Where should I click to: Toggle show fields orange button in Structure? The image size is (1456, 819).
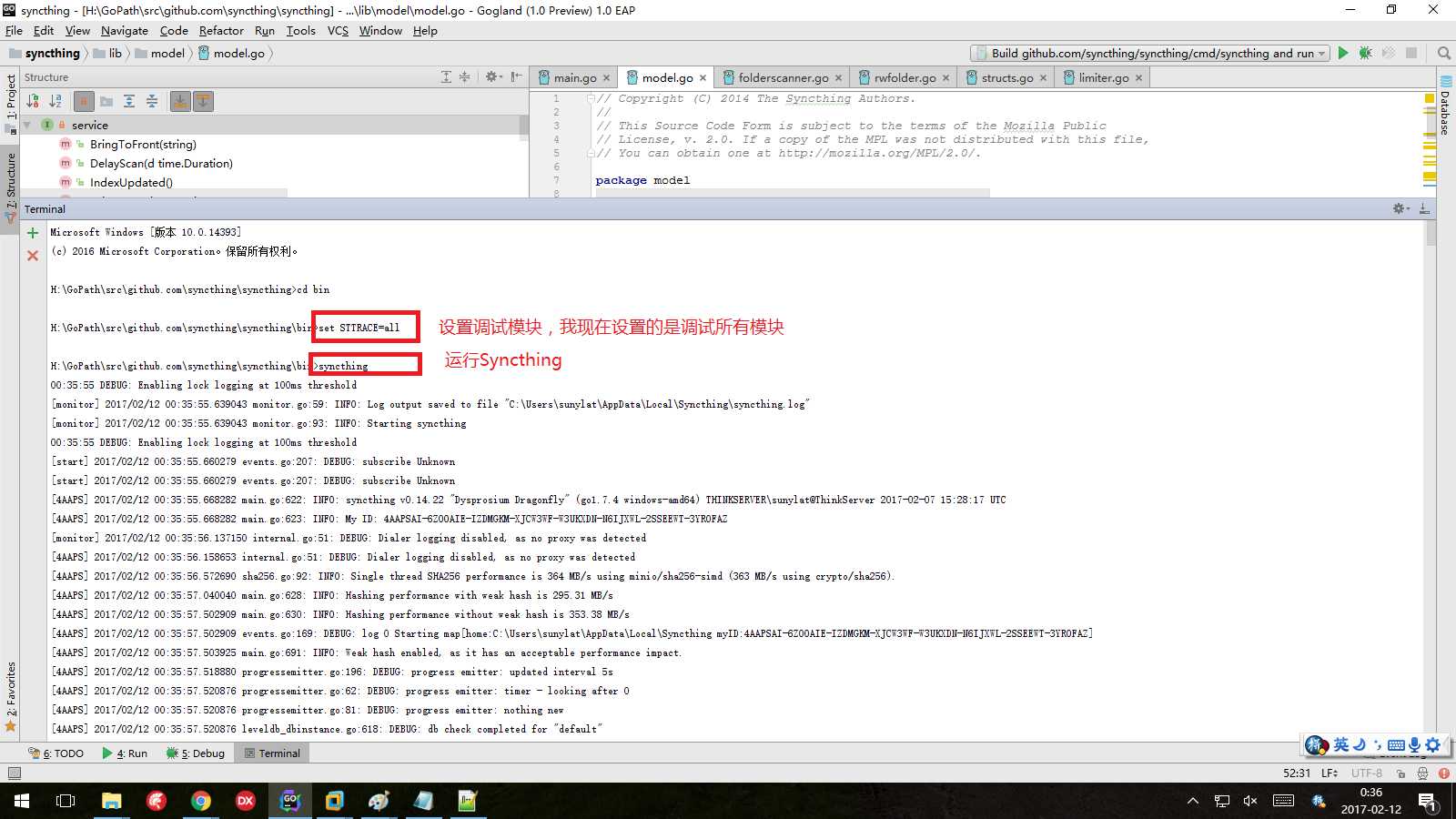[83, 101]
